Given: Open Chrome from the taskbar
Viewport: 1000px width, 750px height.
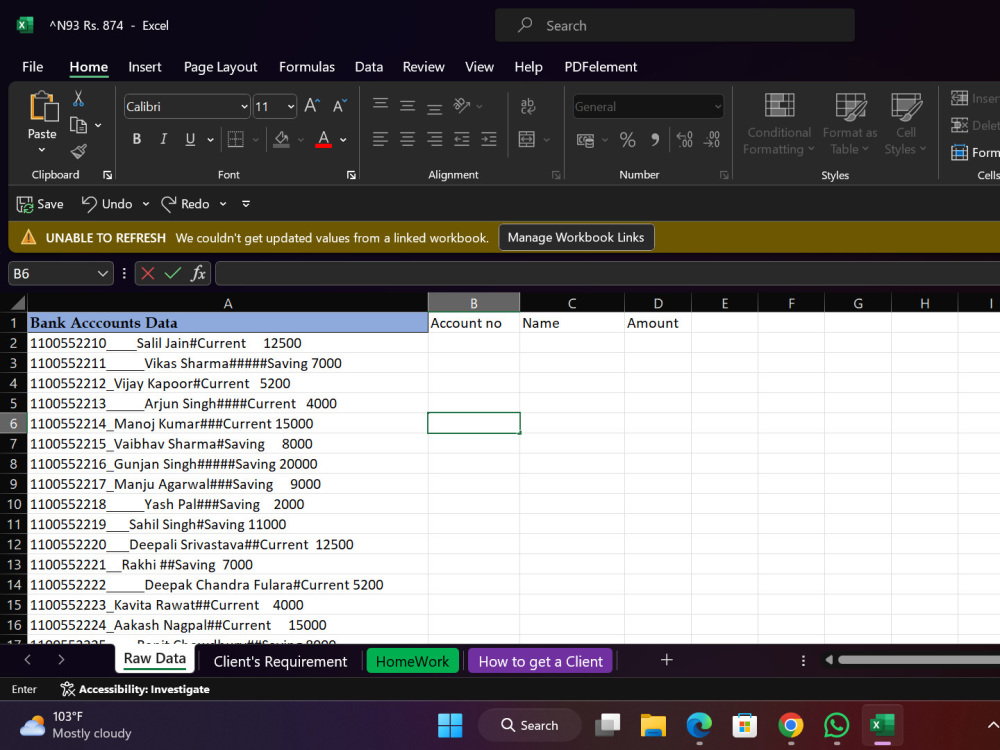Looking at the screenshot, I should (x=791, y=725).
